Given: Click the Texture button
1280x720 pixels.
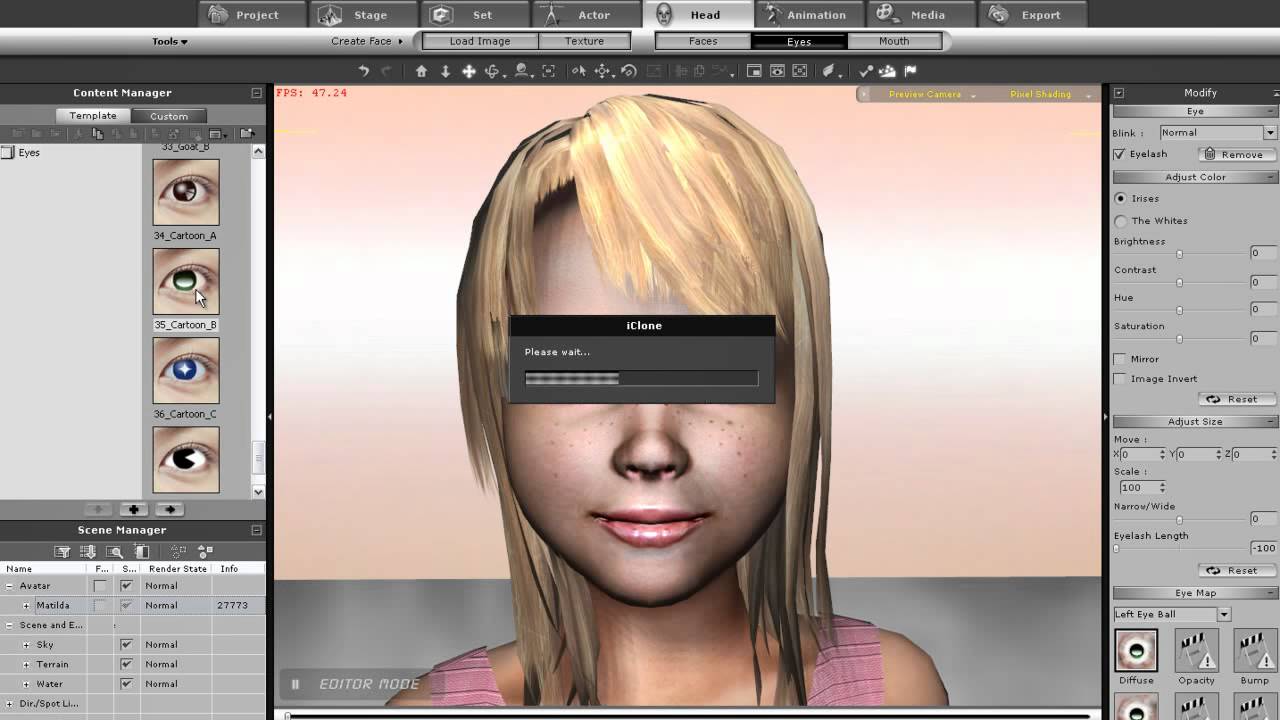Looking at the screenshot, I should 584,41.
